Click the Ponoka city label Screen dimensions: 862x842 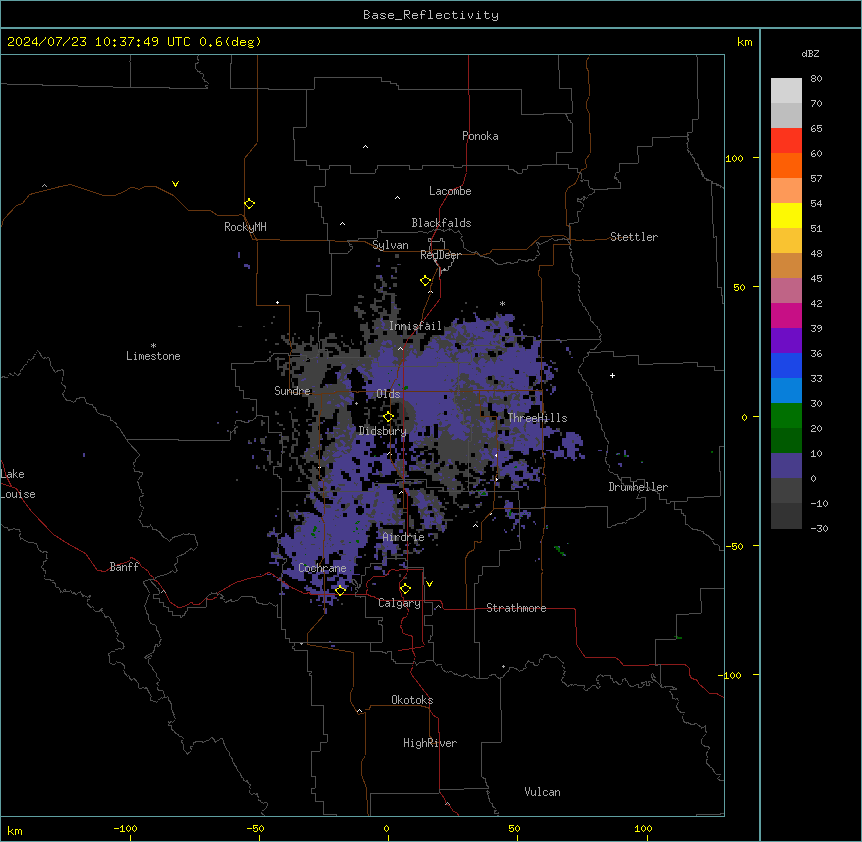[x=480, y=136]
